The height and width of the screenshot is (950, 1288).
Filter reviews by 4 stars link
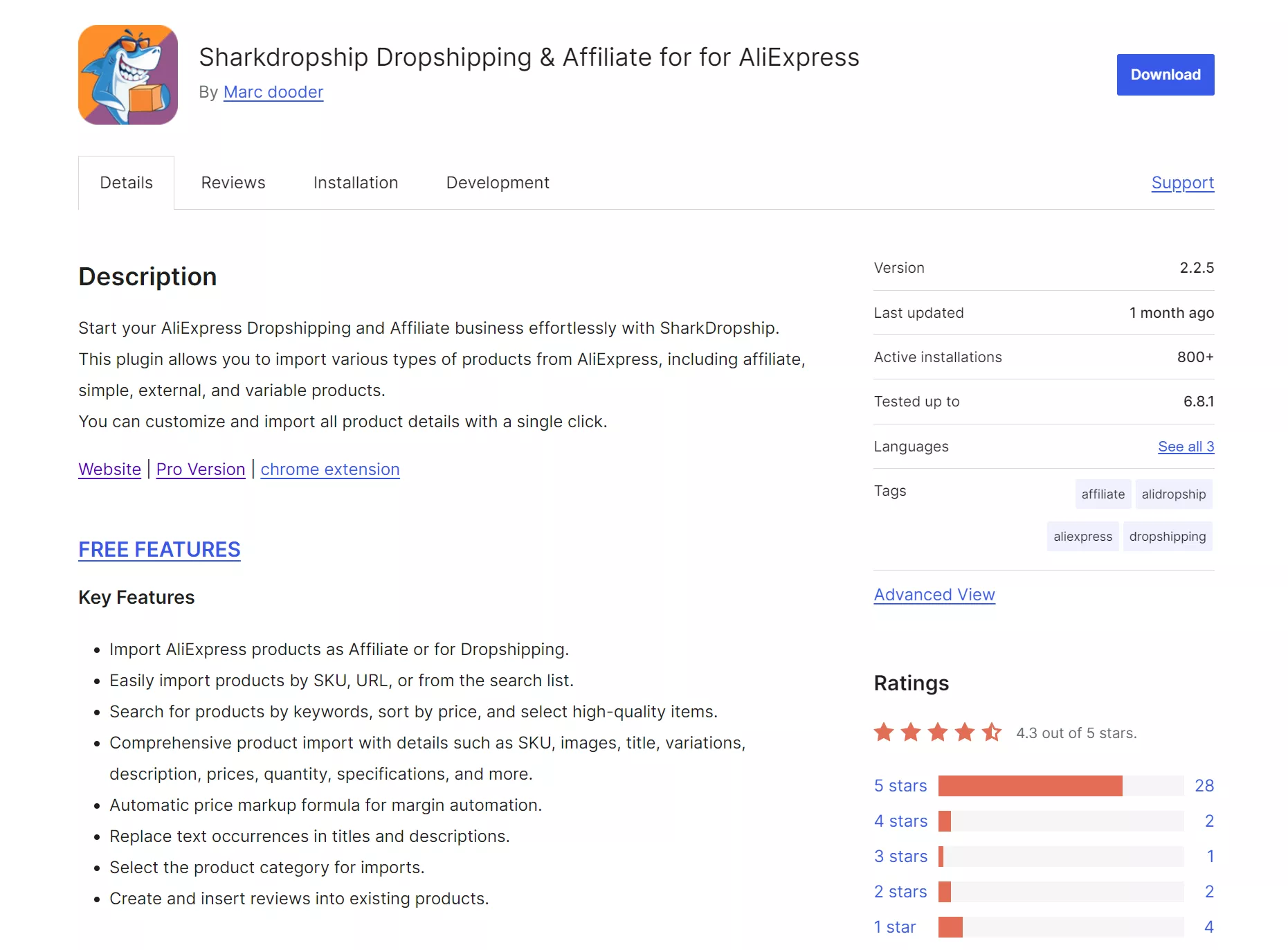[900, 821]
